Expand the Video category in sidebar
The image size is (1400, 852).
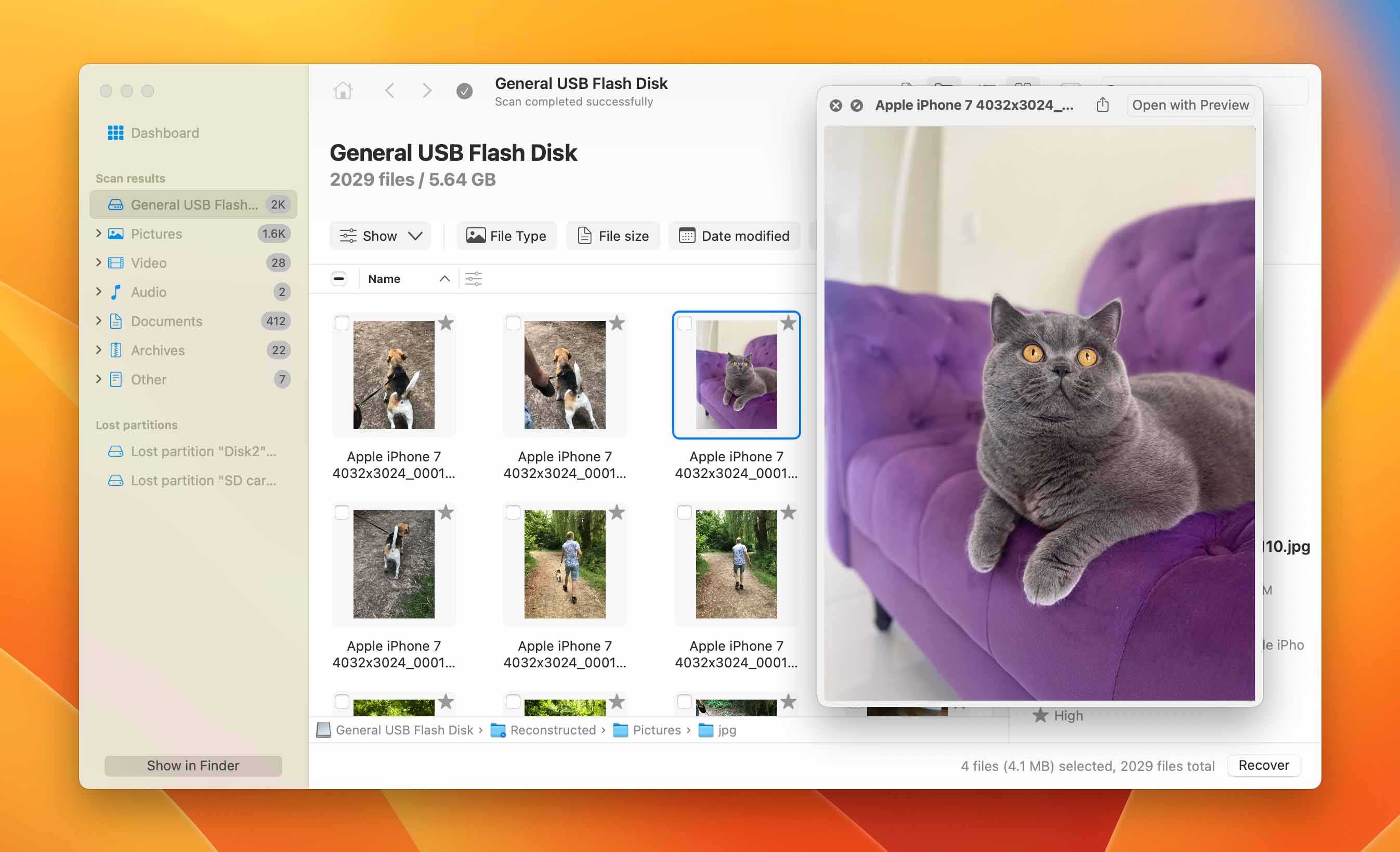pos(97,262)
